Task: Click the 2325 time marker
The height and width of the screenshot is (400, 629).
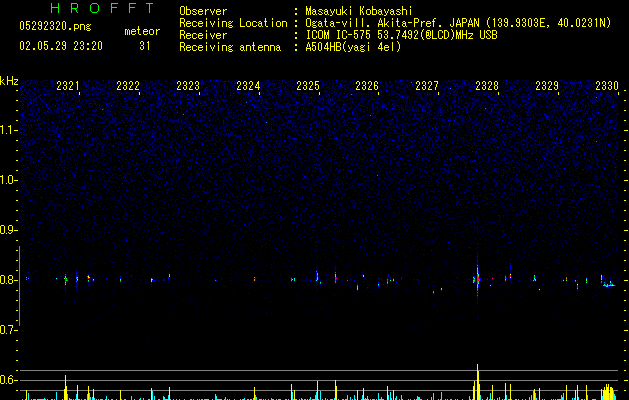Action: click(308, 85)
